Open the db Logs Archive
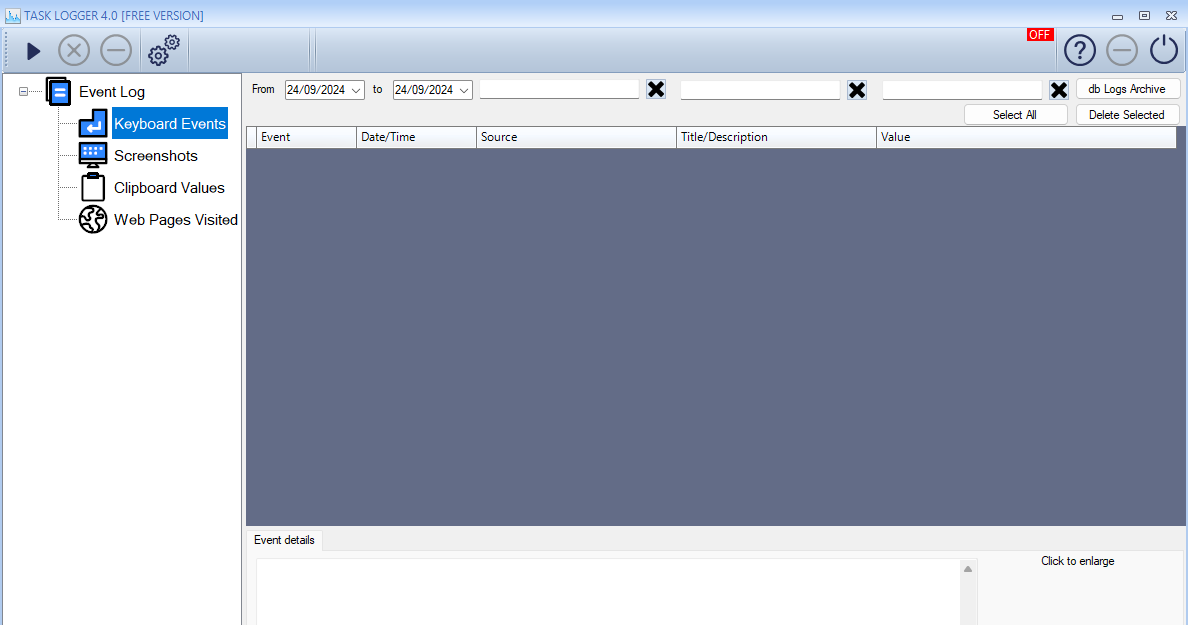1188x625 pixels. [x=1127, y=89]
